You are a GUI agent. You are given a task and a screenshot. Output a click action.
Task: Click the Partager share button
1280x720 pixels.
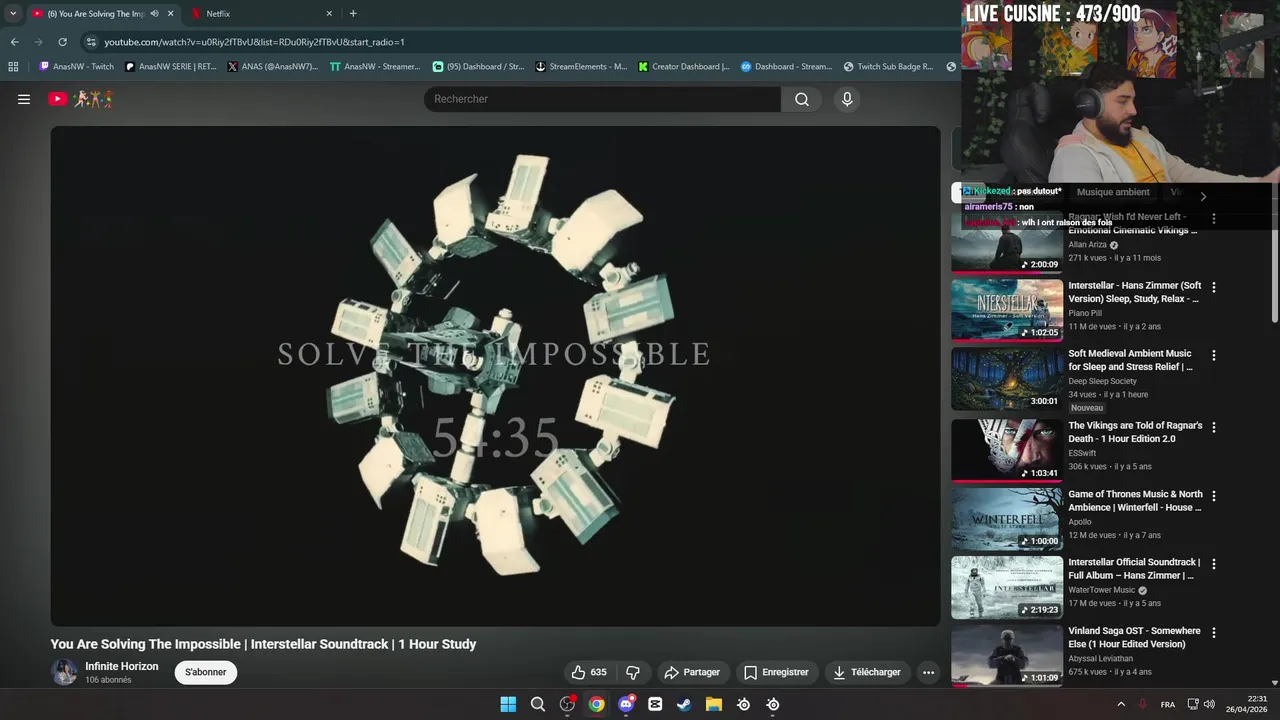692,672
